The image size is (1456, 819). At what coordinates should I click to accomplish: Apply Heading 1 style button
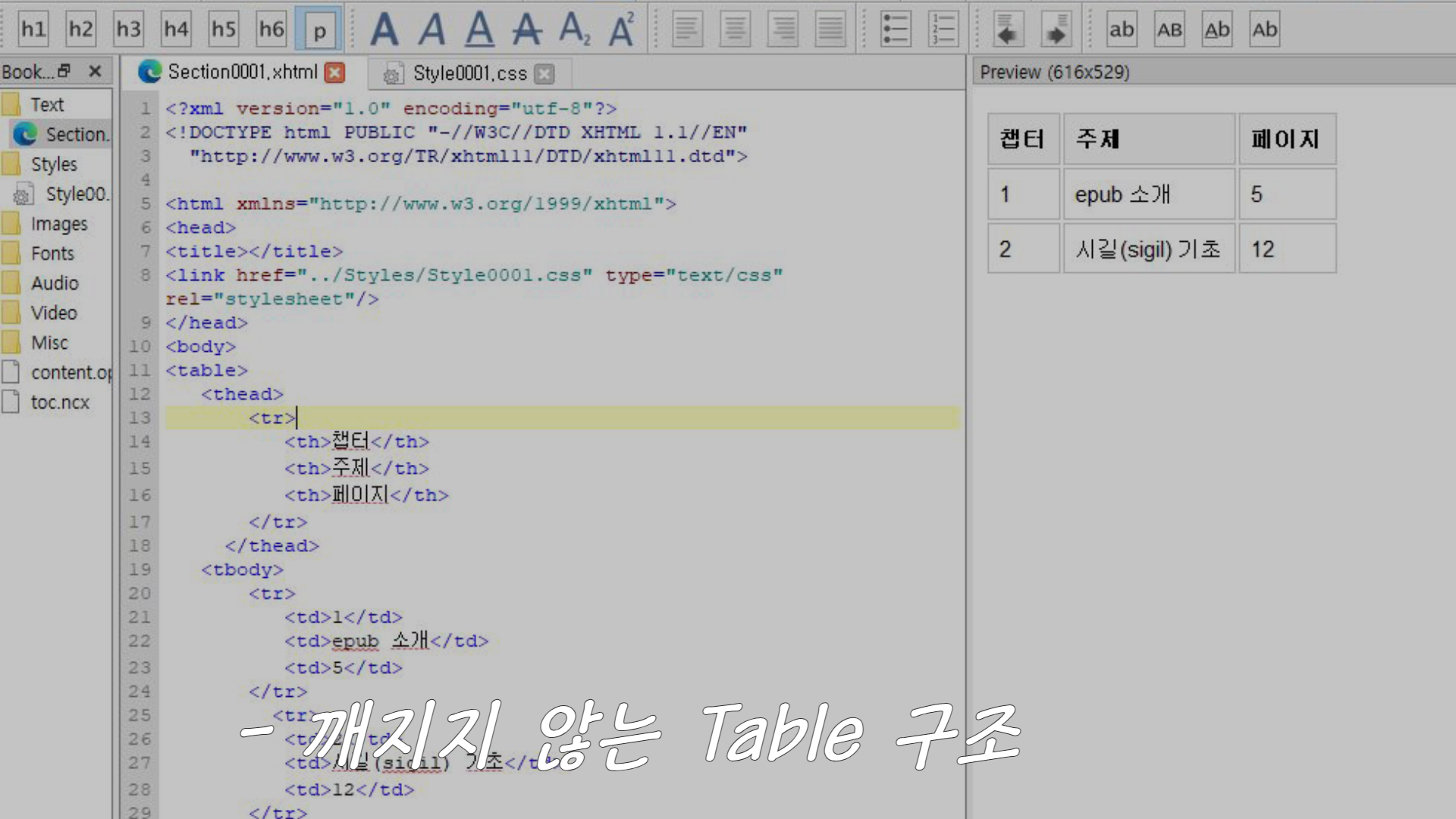coord(33,30)
